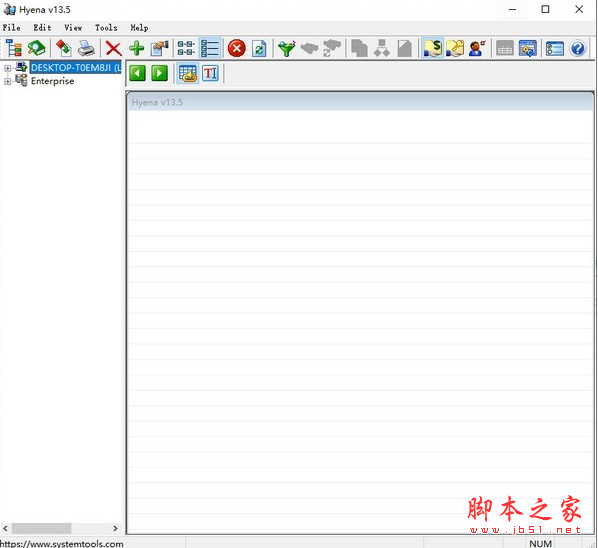This screenshot has height=548, width=598.
Task: Select the Enterprise tree item
Action: pos(52,81)
